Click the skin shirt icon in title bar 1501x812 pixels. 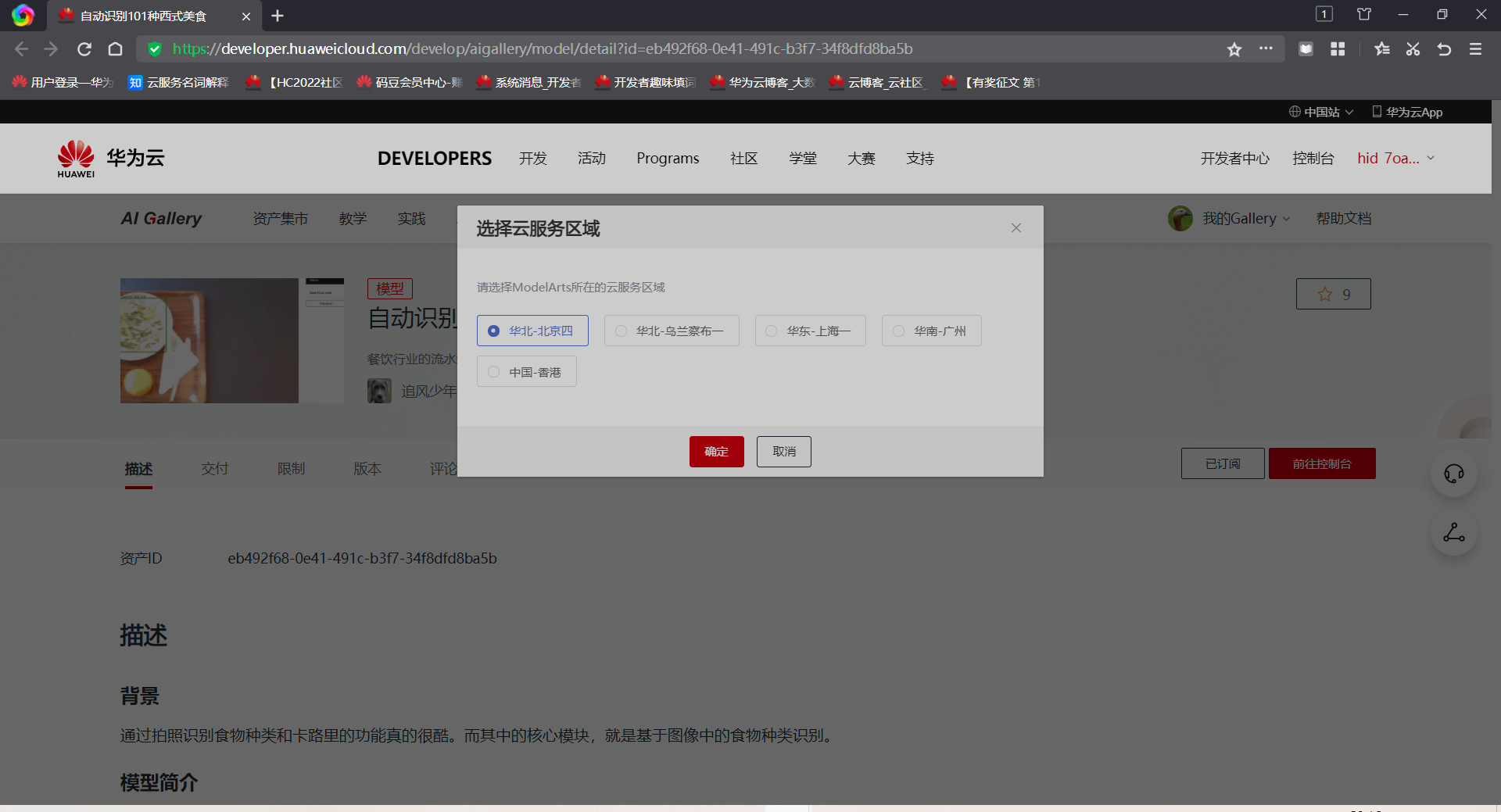click(1364, 14)
